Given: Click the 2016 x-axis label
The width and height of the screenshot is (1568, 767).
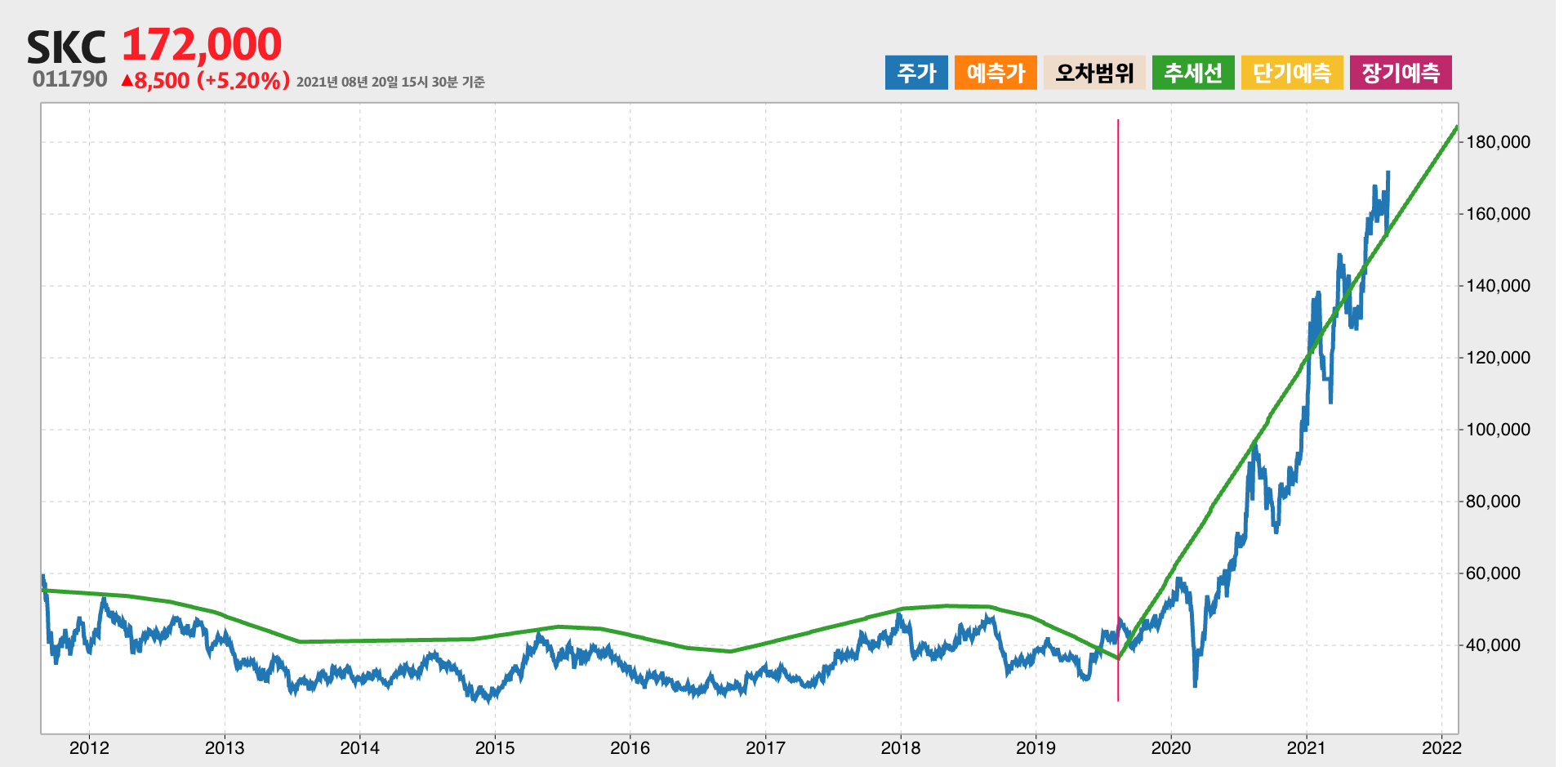Looking at the screenshot, I should click(630, 747).
